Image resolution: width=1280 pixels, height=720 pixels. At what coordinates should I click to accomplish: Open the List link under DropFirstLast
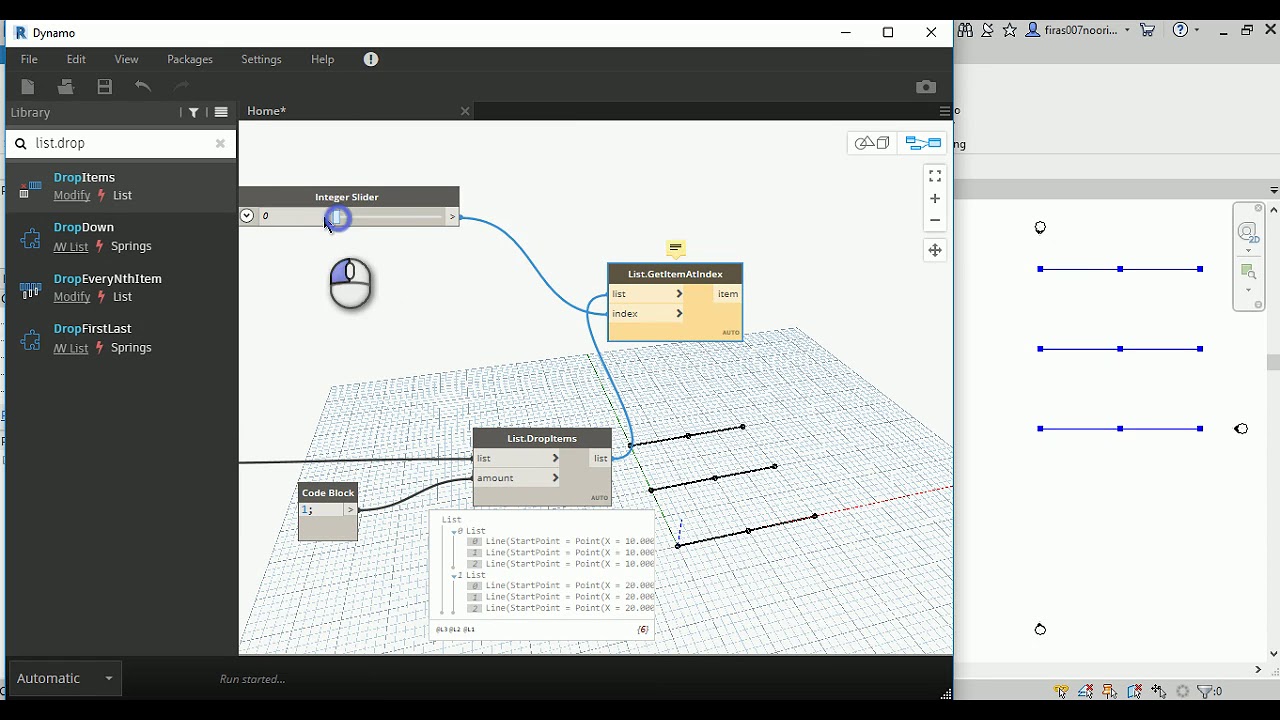[71, 347]
